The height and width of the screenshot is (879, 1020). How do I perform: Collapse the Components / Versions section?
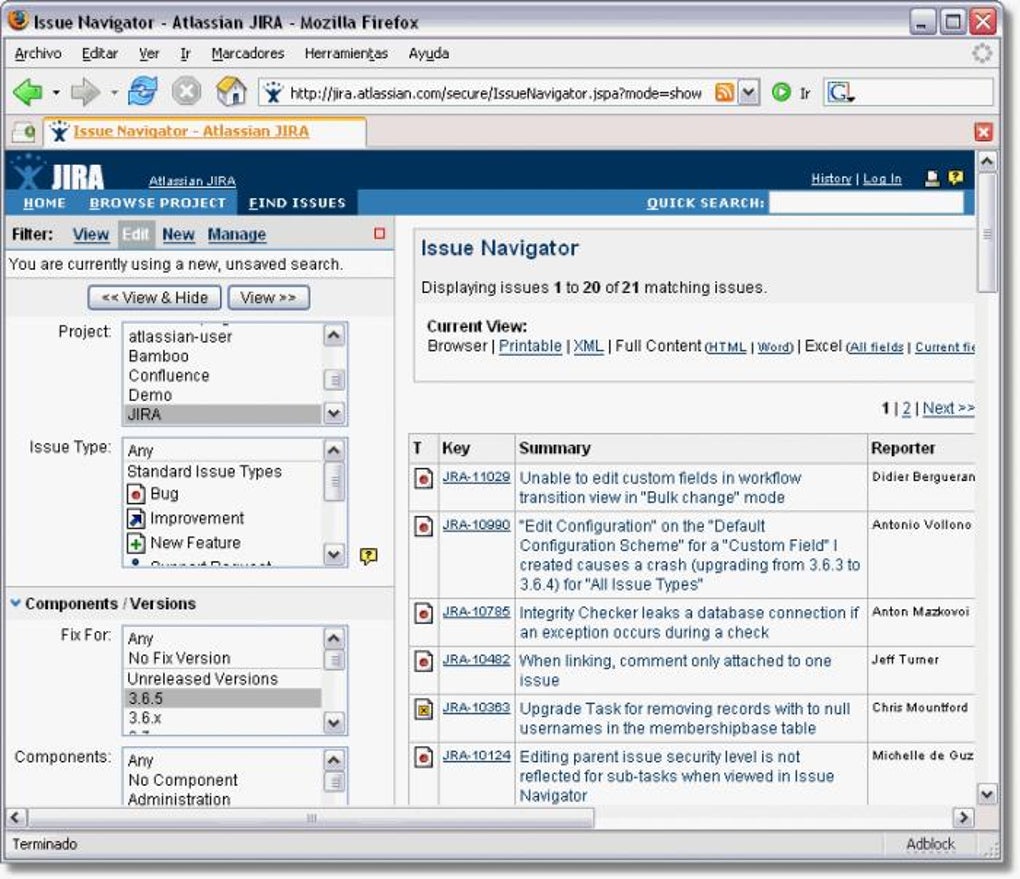click(x=16, y=603)
